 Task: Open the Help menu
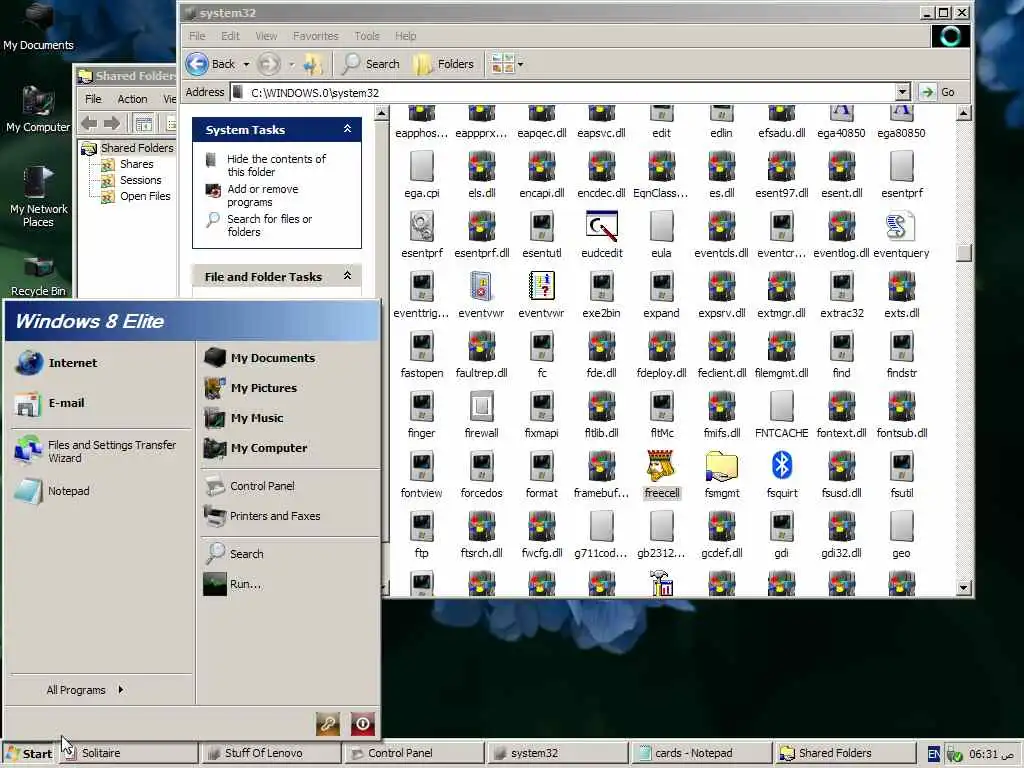coord(405,36)
